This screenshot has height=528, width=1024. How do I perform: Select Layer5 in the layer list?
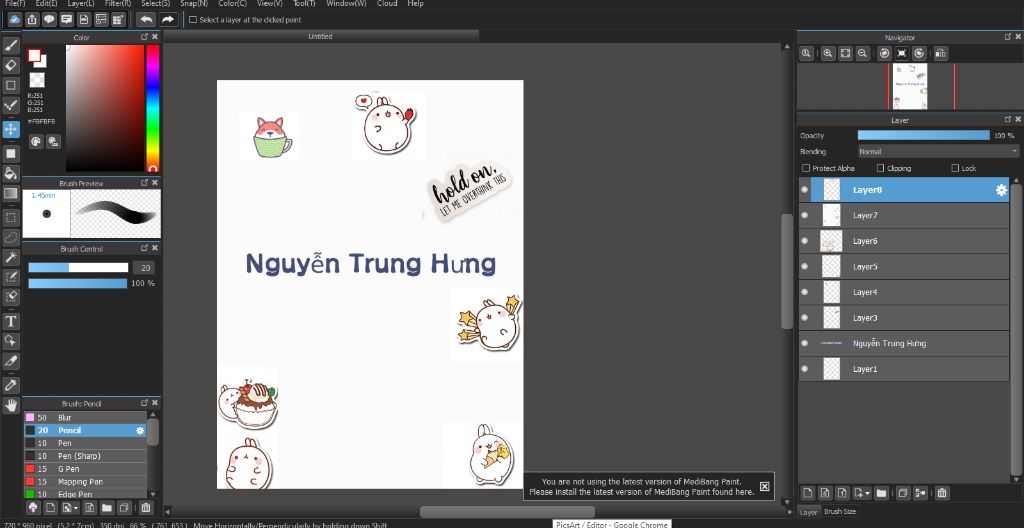(904, 267)
